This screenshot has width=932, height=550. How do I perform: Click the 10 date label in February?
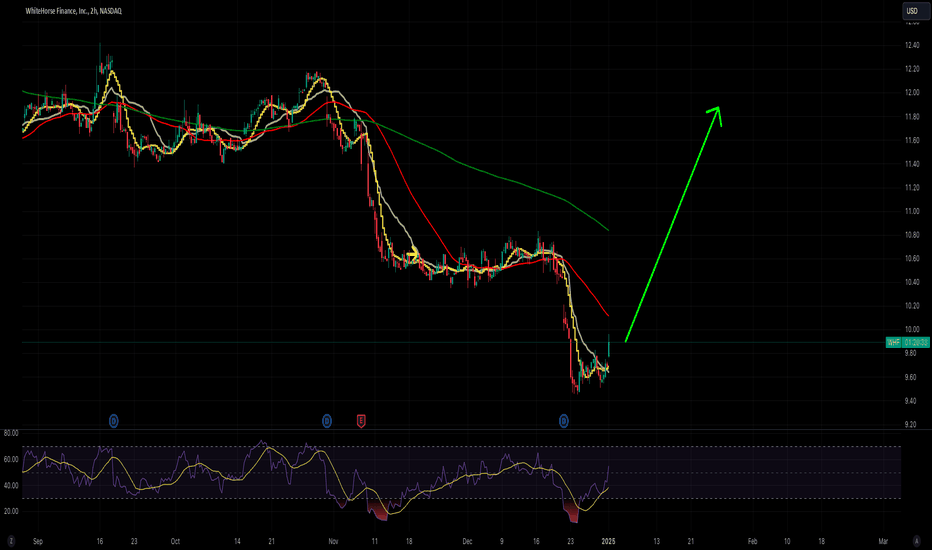(787, 542)
